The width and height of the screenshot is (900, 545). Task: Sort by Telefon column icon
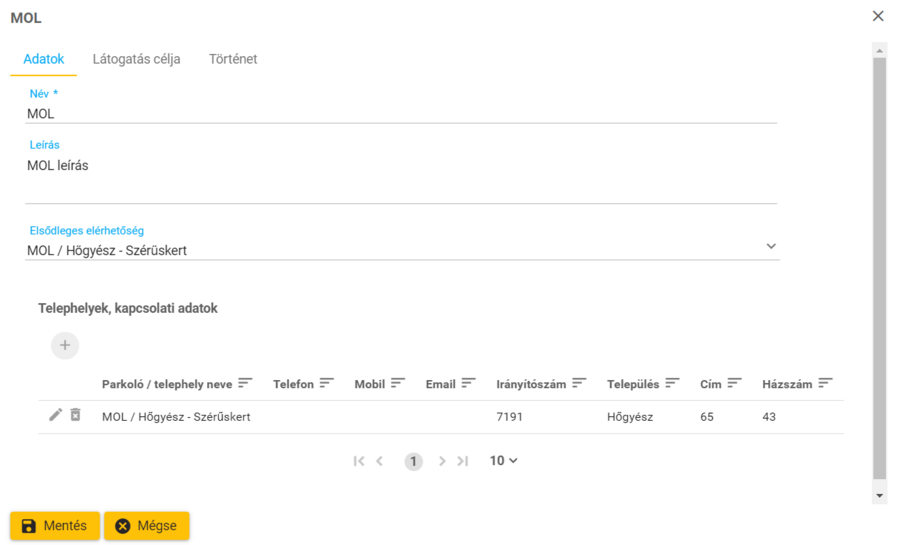[x=326, y=384]
